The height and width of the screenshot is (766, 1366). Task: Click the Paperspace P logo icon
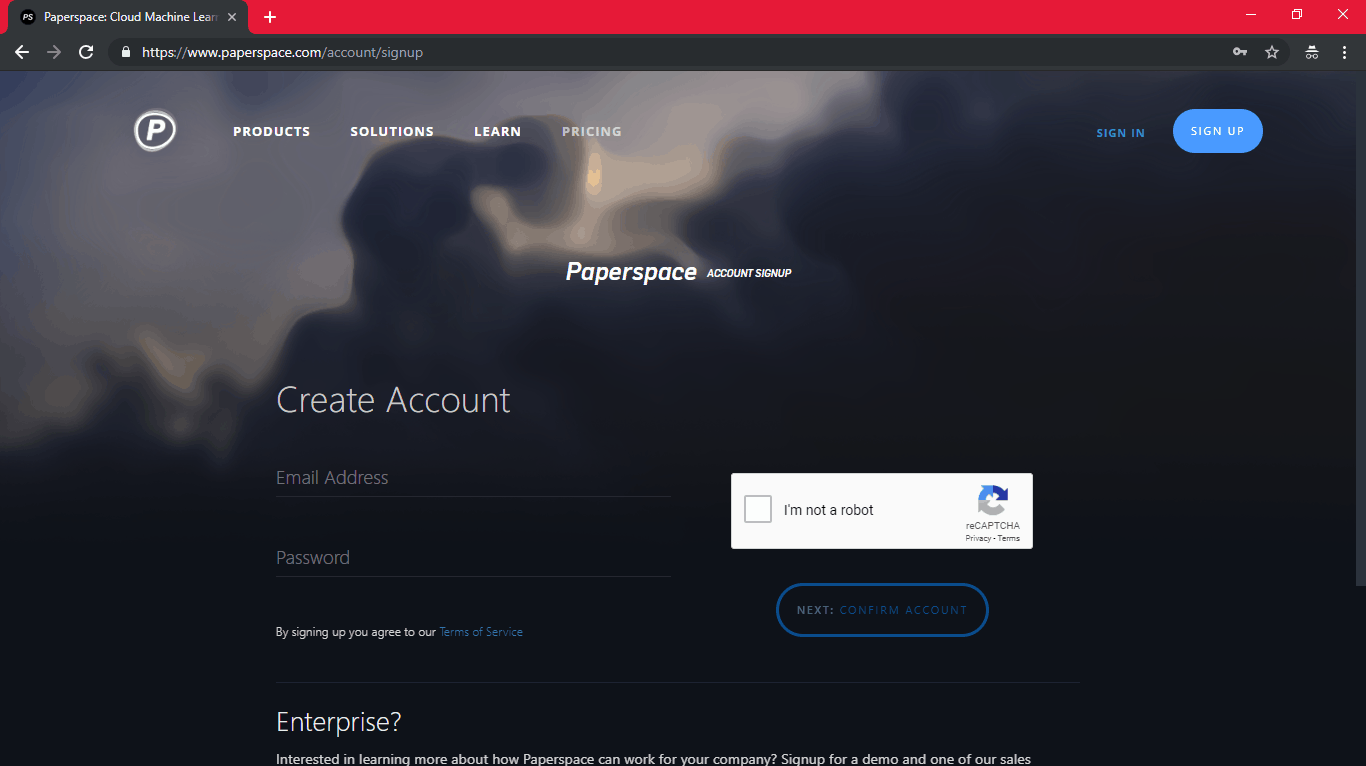point(155,131)
